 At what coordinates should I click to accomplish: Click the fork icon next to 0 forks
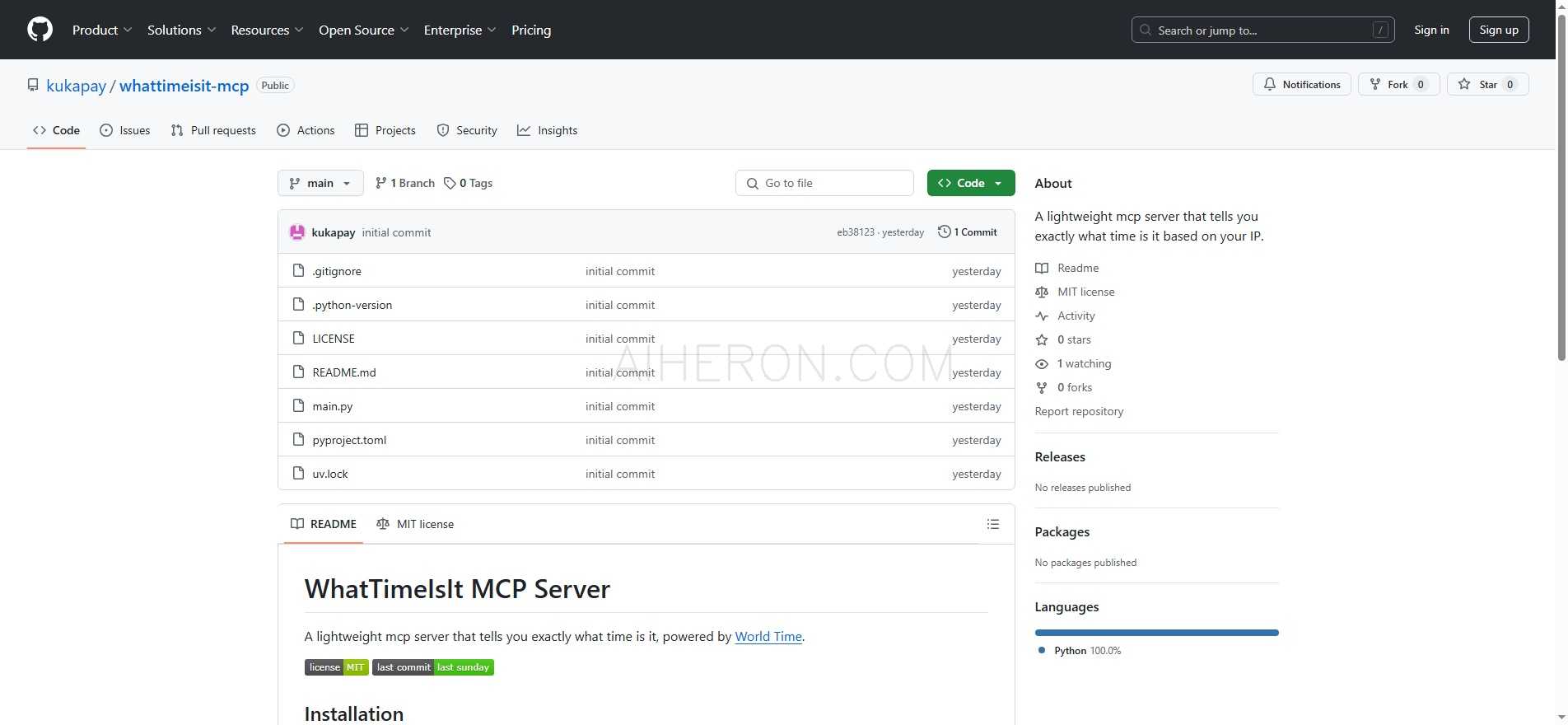(1042, 387)
